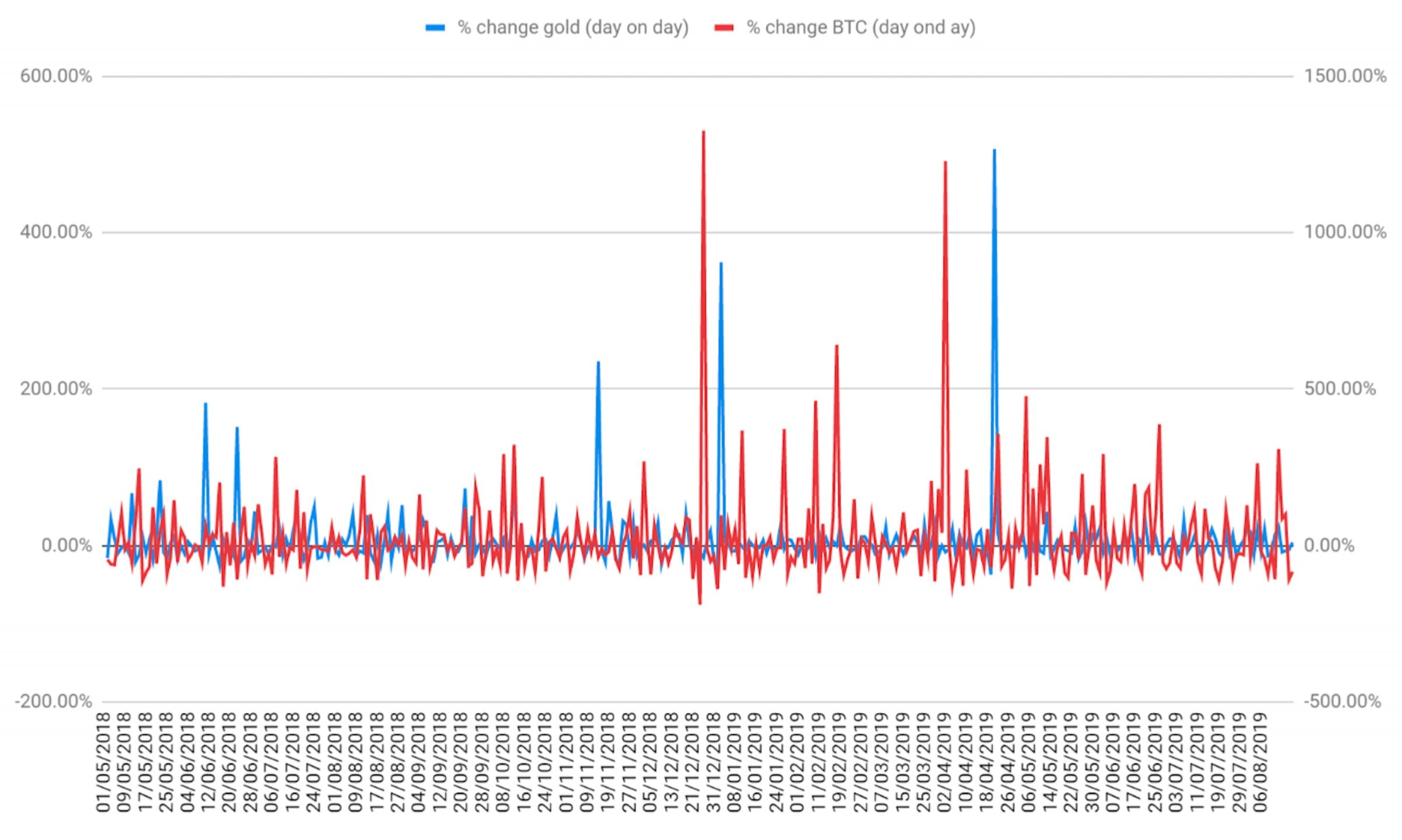Screen dimensions: 1402x840
Task: Click the 600.00% left axis label
Action: [56, 76]
